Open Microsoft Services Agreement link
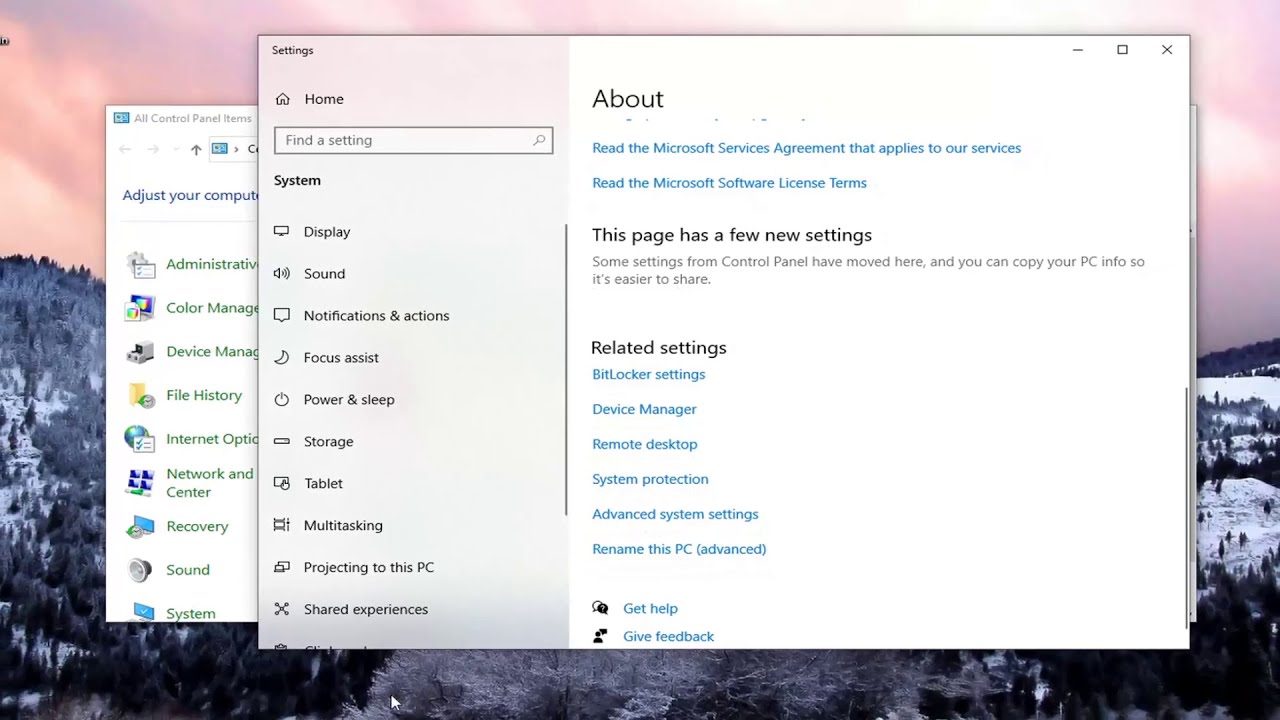The height and width of the screenshot is (720, 1280). click(806, 148)
